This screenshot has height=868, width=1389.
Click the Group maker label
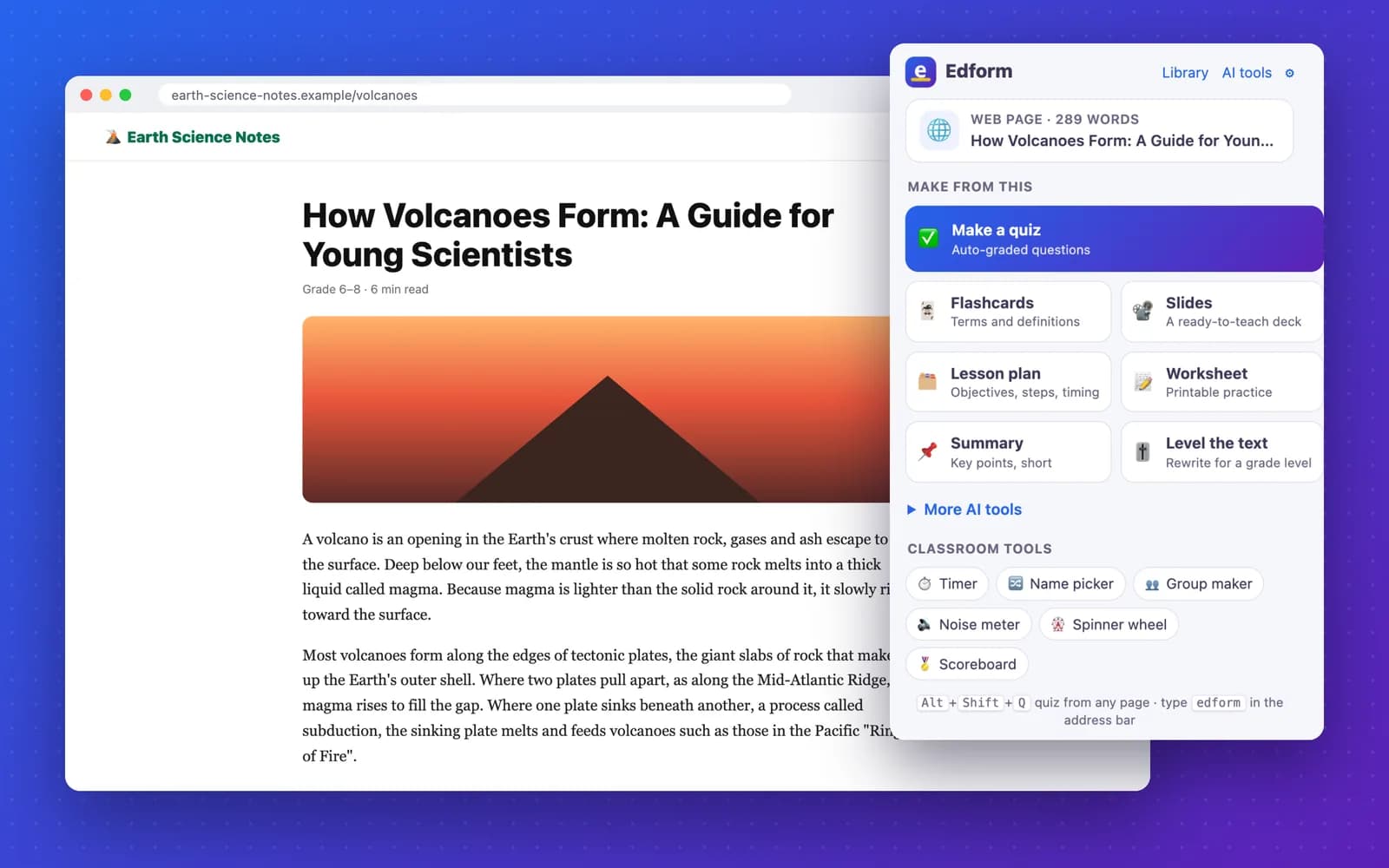(x=1209, y=584)
